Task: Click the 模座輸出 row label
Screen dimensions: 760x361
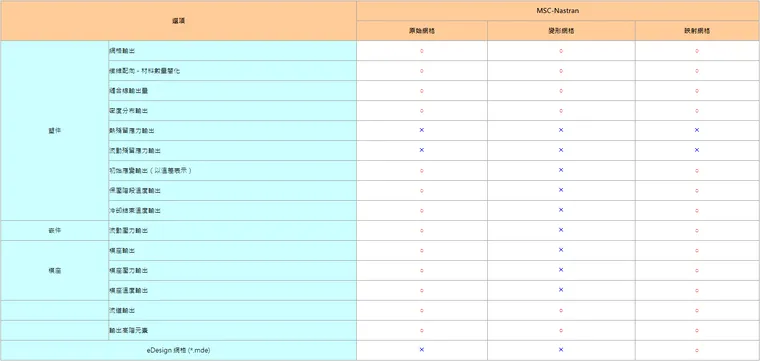Action: (122, 251)
